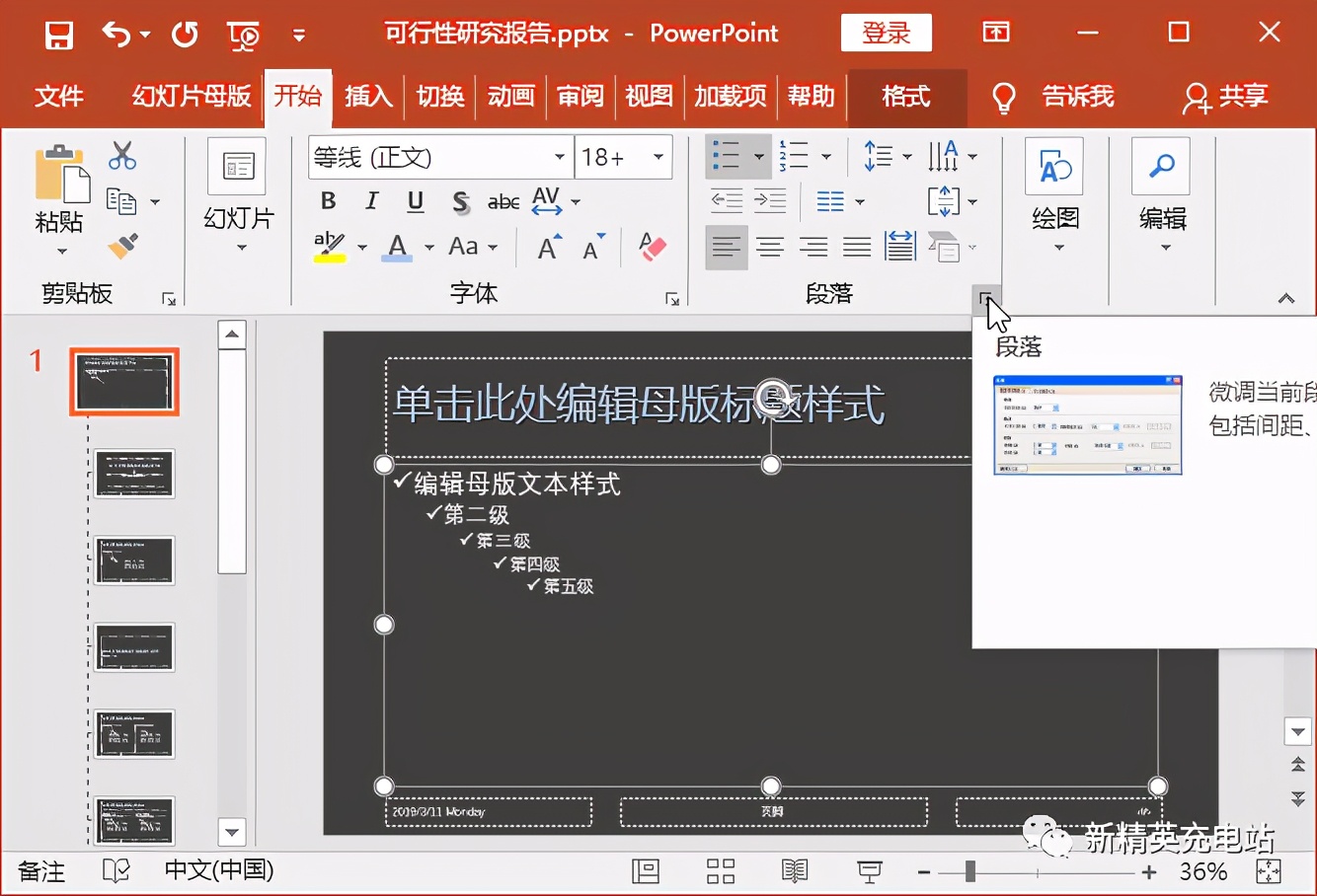Toggle Bold formatting

click(328, 200)
